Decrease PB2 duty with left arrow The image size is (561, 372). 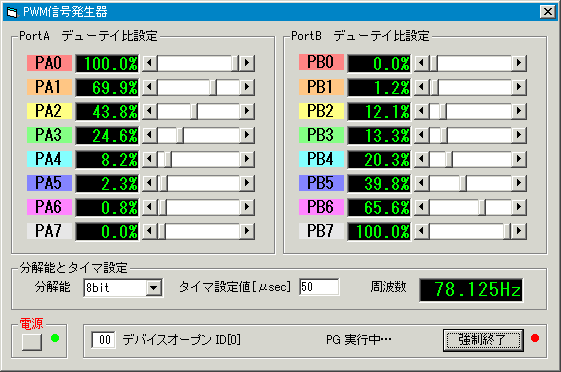421,111
